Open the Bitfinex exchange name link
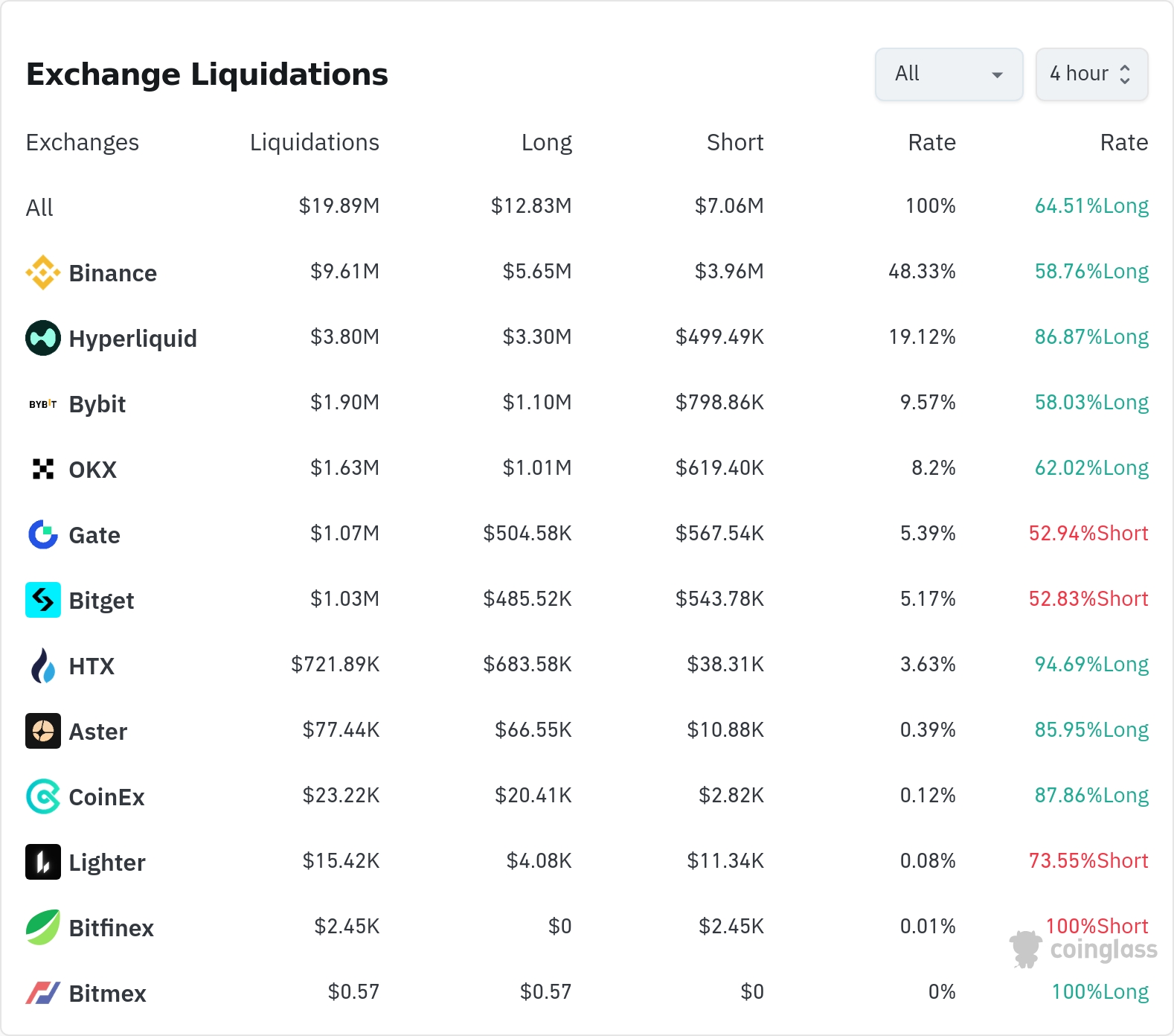Screen dimensions: 1174x1036 [111, 928]
